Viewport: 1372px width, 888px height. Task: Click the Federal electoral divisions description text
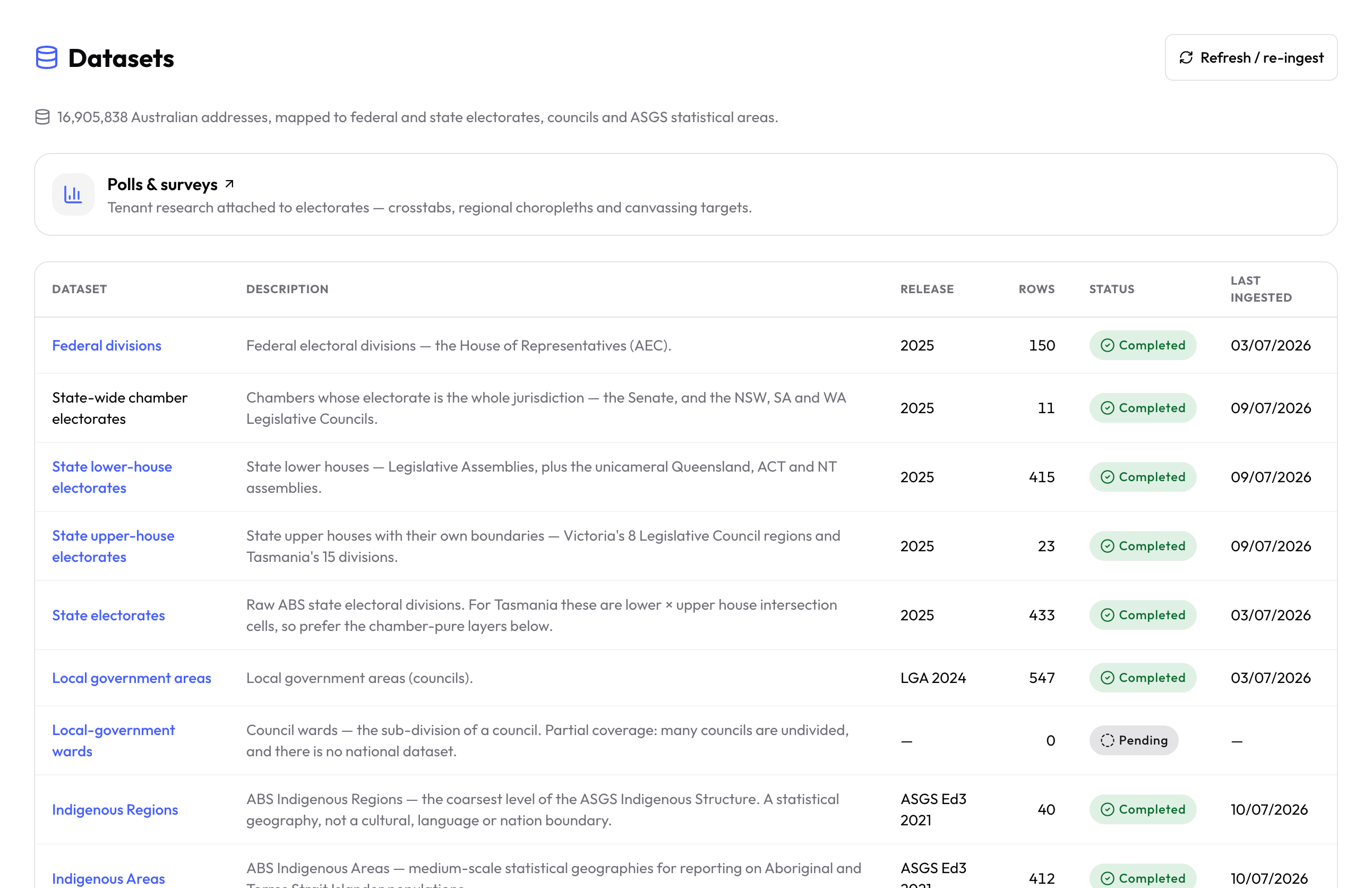[458, 345]
